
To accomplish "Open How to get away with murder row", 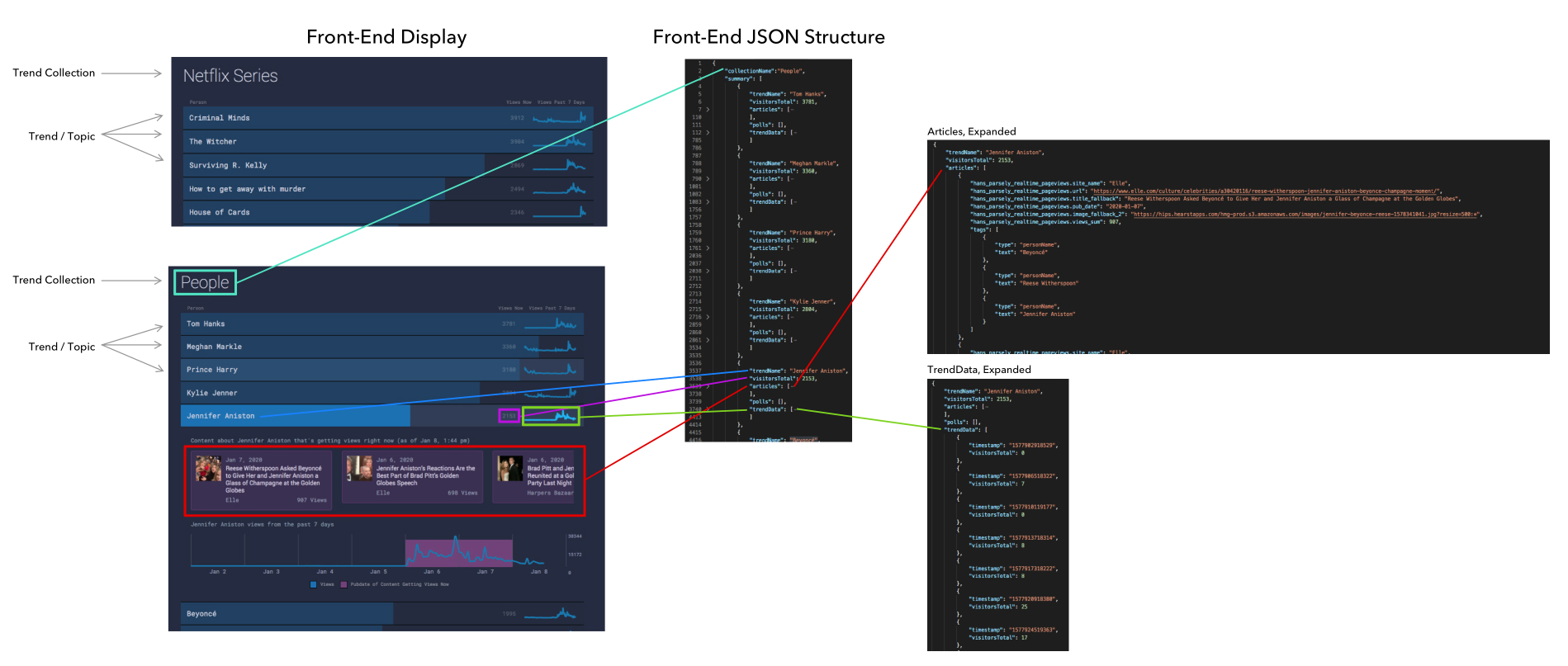I will 387,189.
